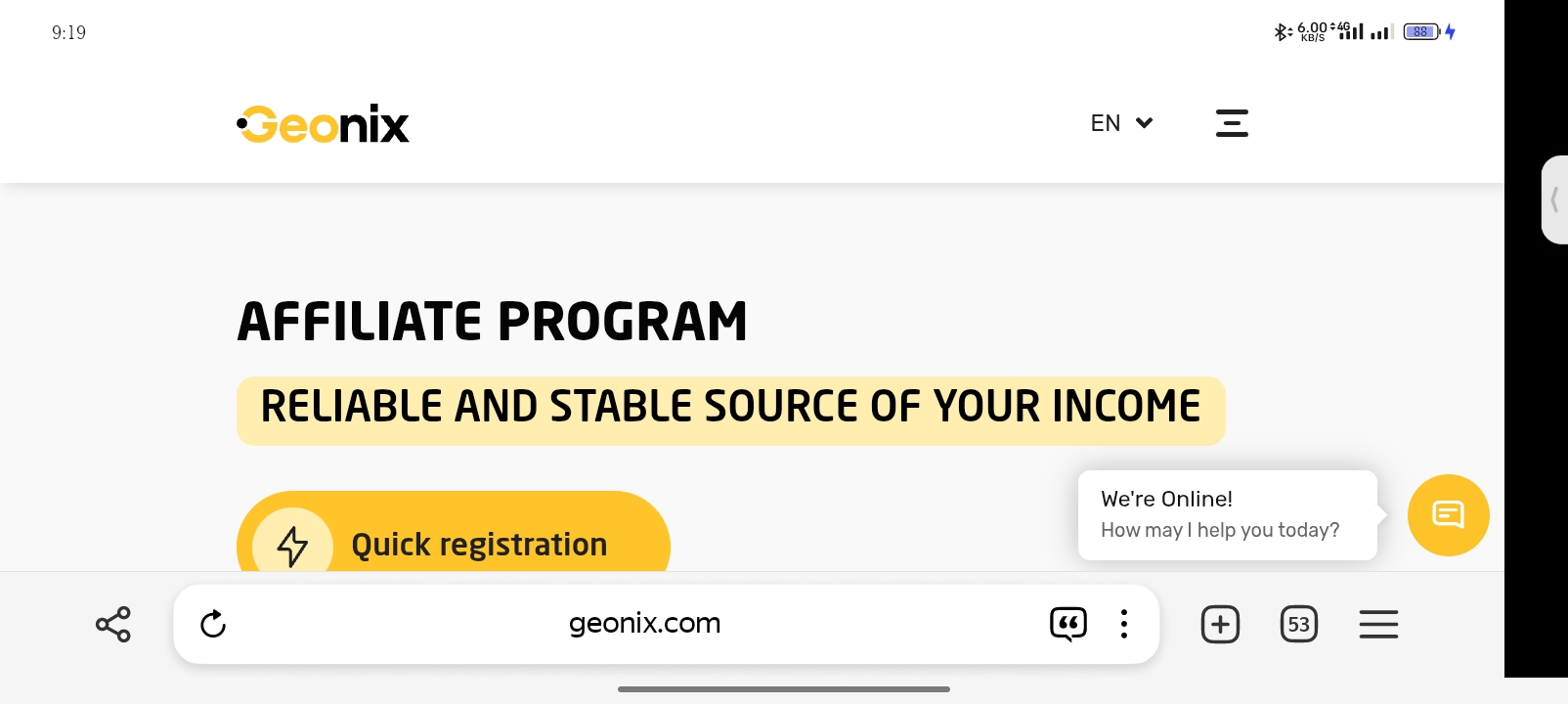Open the hamburger menu in site header
Screen dimensions: 1568x704
[1232, 123]
